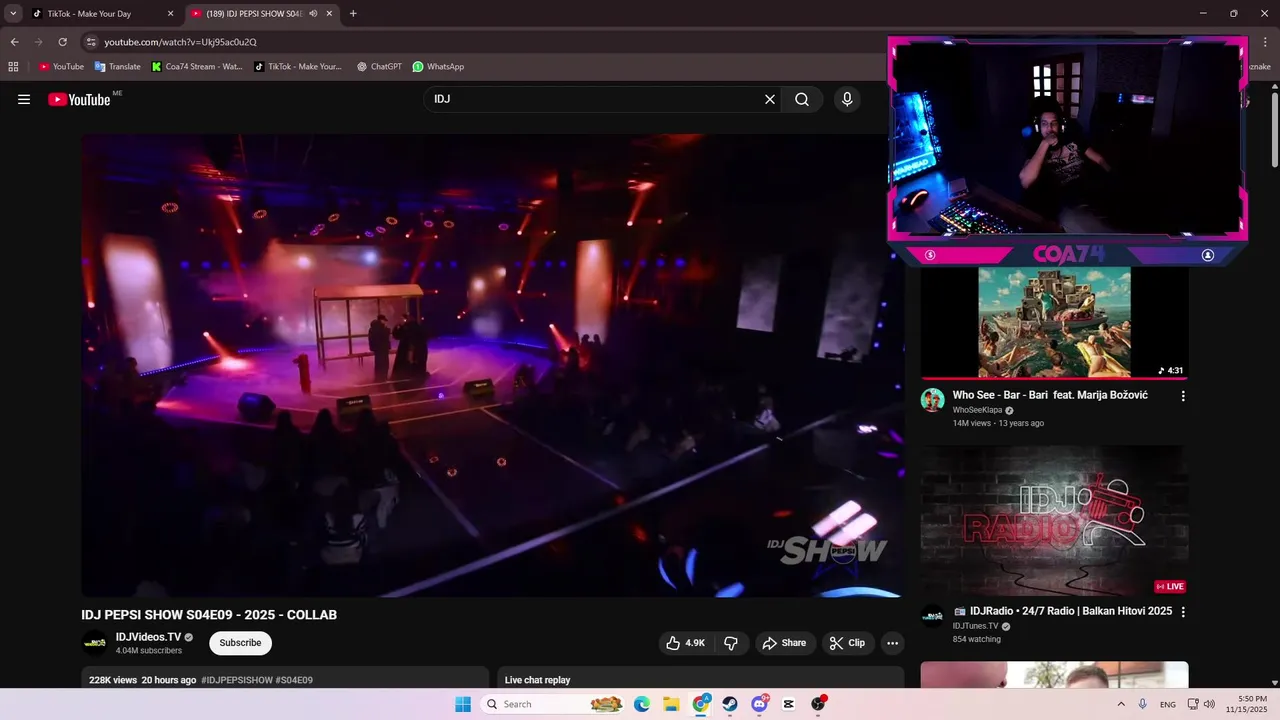Grab the page vertical scrollbar
This screenshot has height=720, width=1280.
[x=1274, y=130]
